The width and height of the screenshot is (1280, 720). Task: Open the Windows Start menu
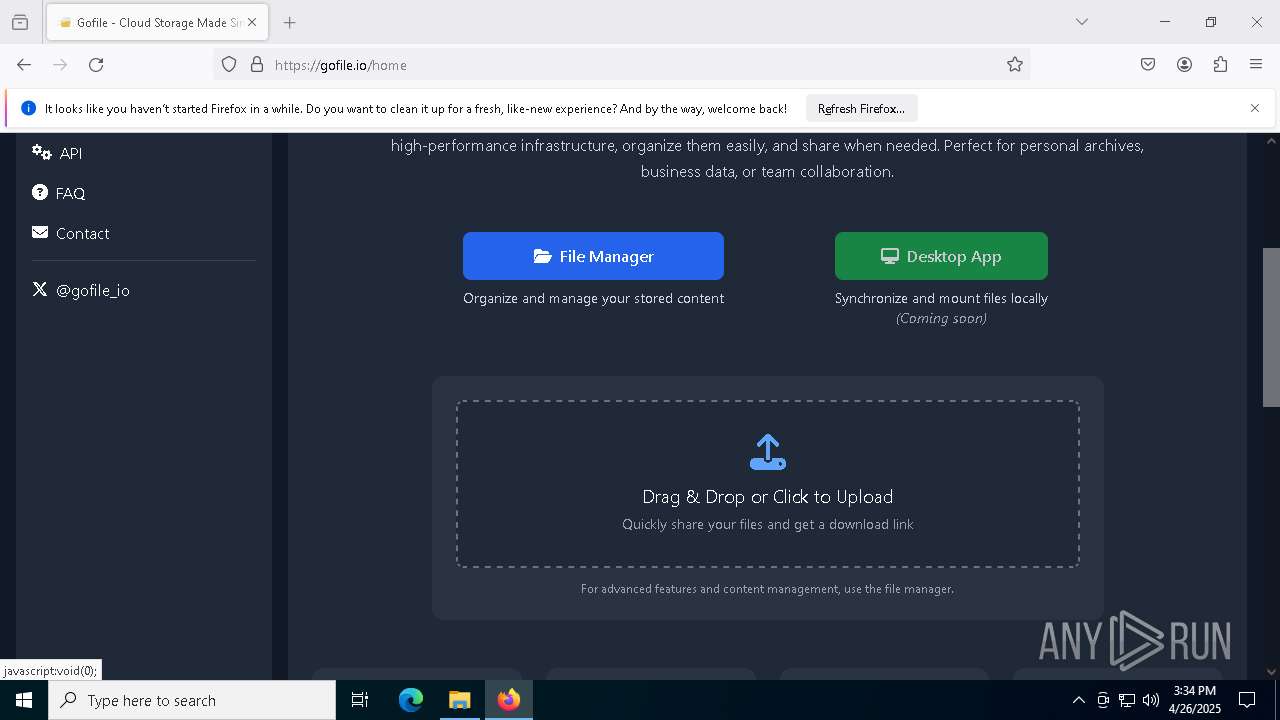tap(24, 700)
